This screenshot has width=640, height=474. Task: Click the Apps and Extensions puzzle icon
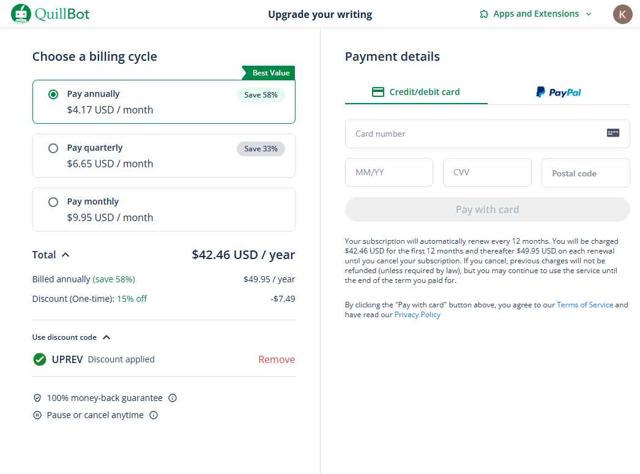[484, 15]
